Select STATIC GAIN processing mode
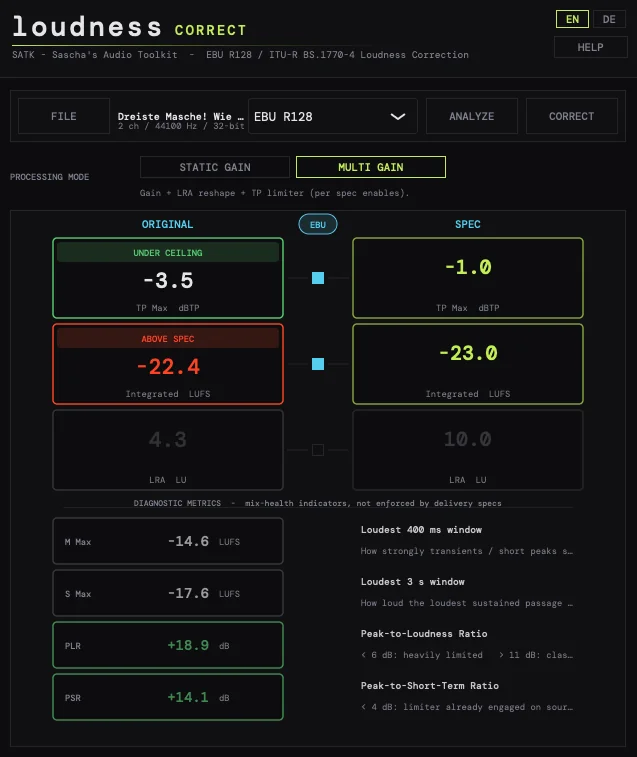The image size is (637, 757). click(215, 167)
